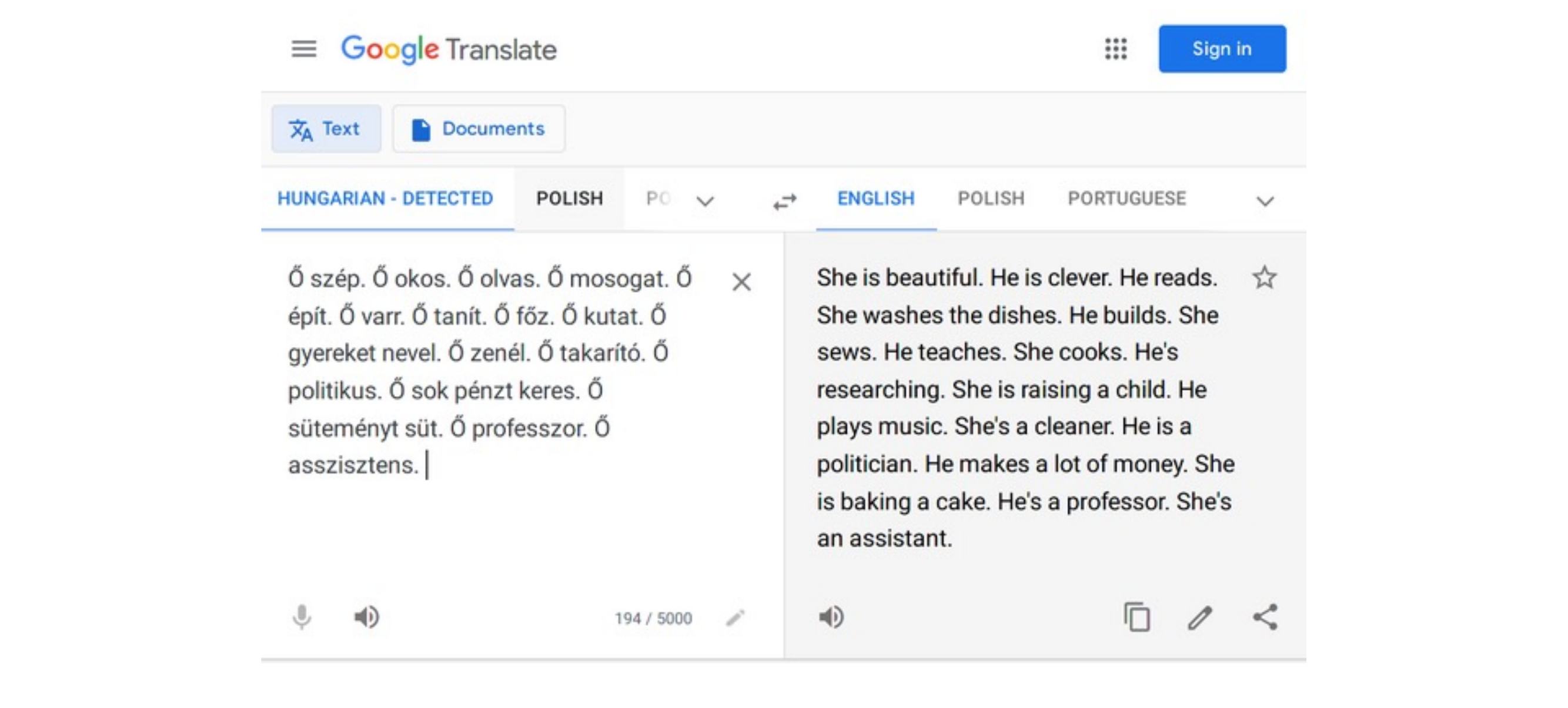The image size is (1568, 708).
Task: Switch to Documents translation mode
Action: point(479,129)
